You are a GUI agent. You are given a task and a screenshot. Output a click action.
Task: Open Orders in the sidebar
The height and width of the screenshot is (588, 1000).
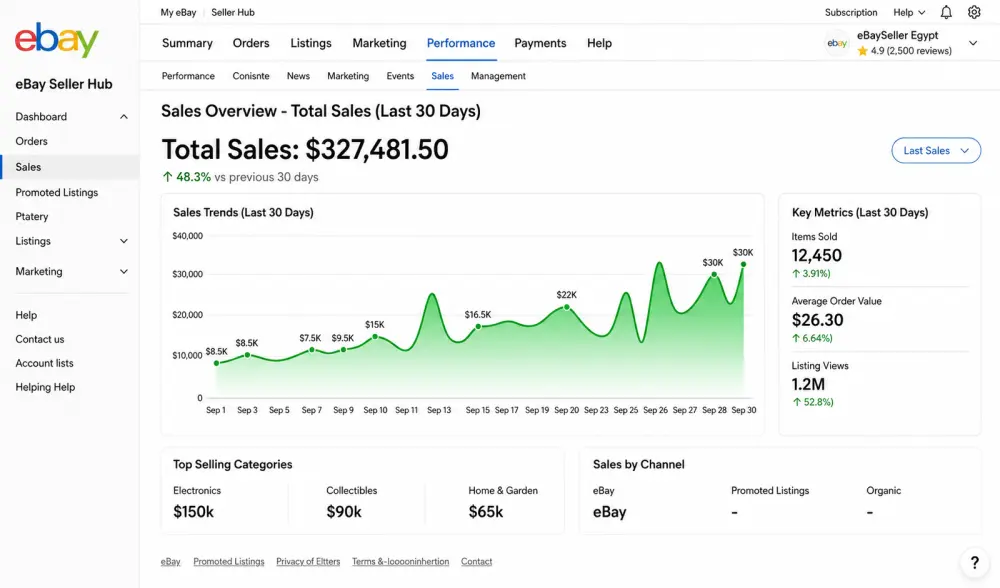click(x=31, y=141)
